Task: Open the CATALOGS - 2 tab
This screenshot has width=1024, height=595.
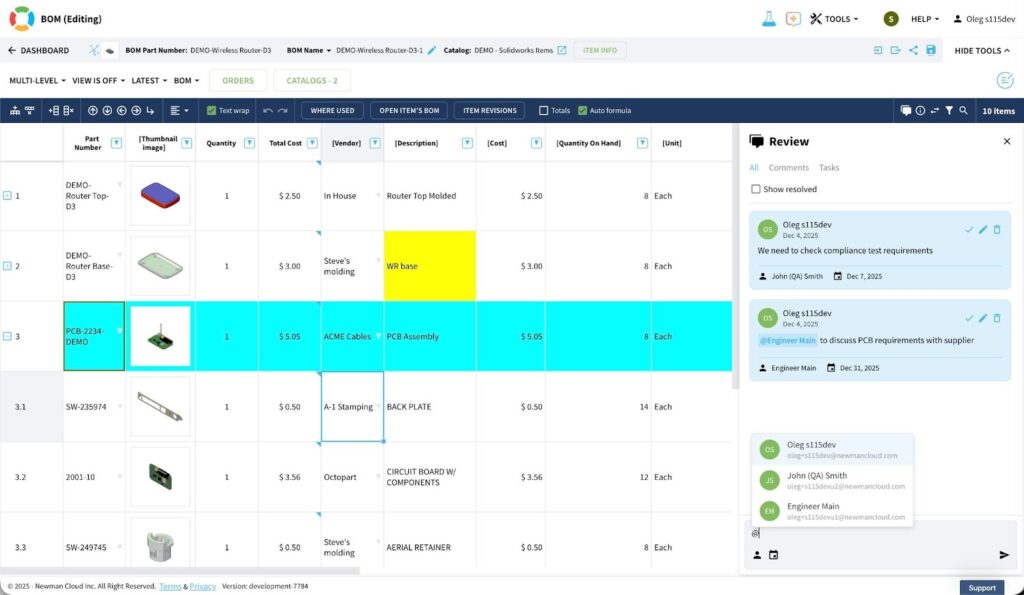Action: click(x=311, y=80)
